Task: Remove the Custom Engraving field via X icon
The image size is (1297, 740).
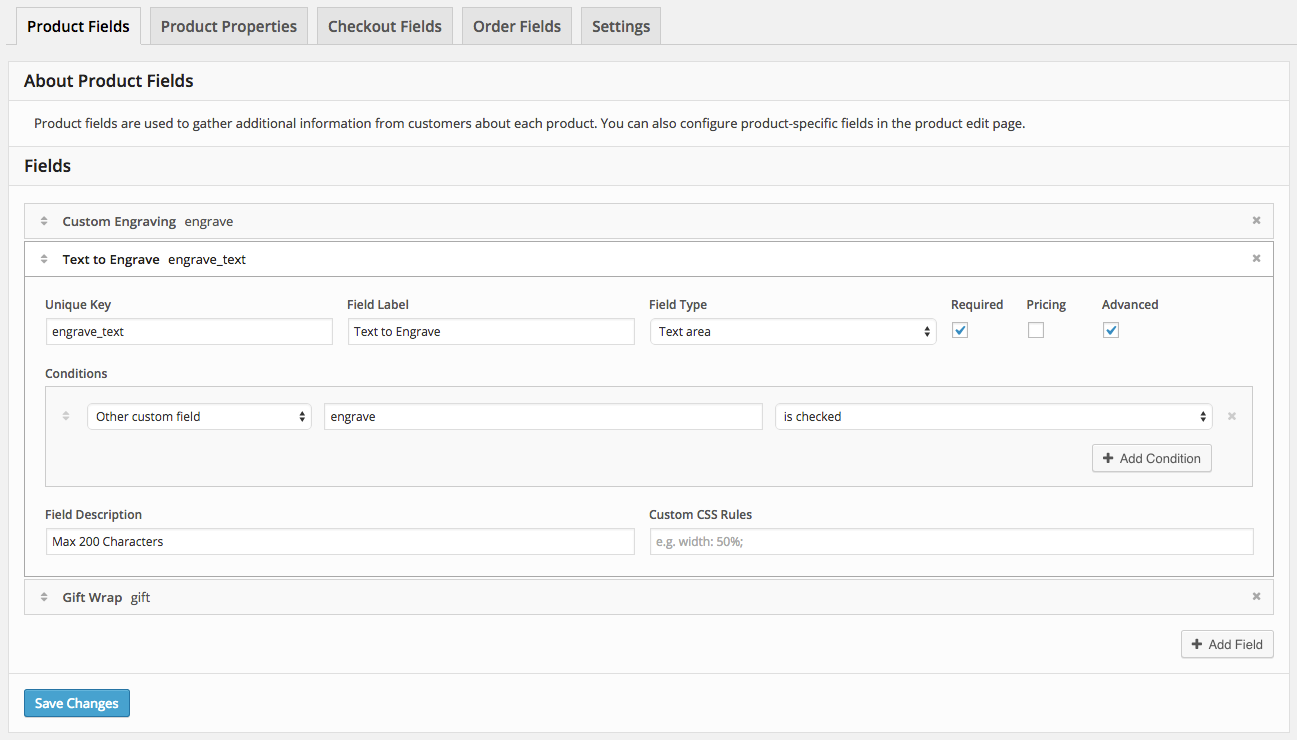Action: [1256, 221]
